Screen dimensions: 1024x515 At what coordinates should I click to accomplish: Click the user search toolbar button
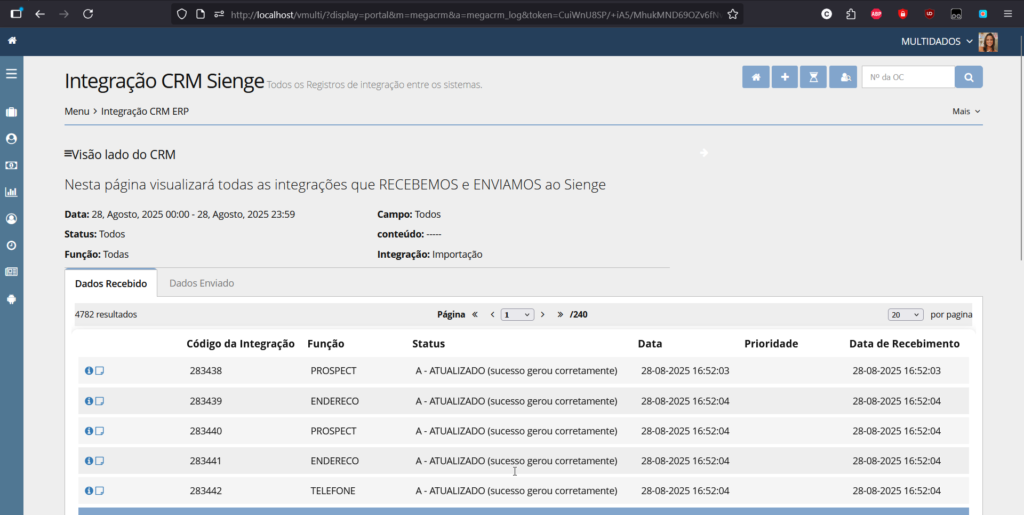(x=843, y=77)
